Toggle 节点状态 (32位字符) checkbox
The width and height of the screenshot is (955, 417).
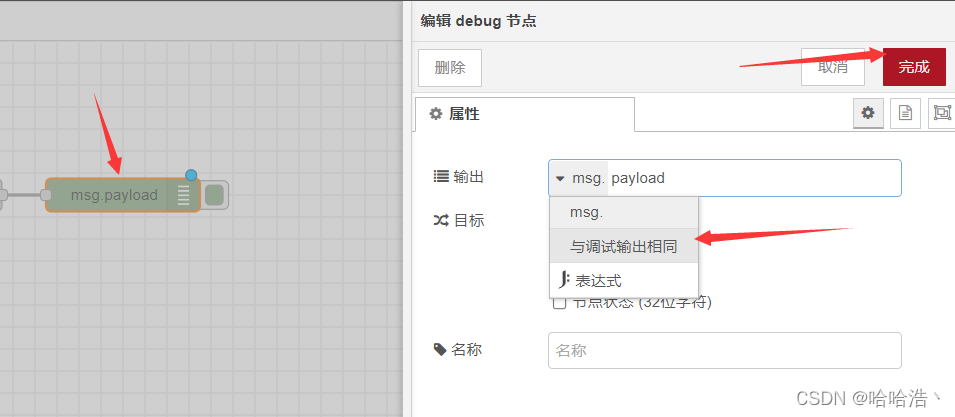(559, 303)
